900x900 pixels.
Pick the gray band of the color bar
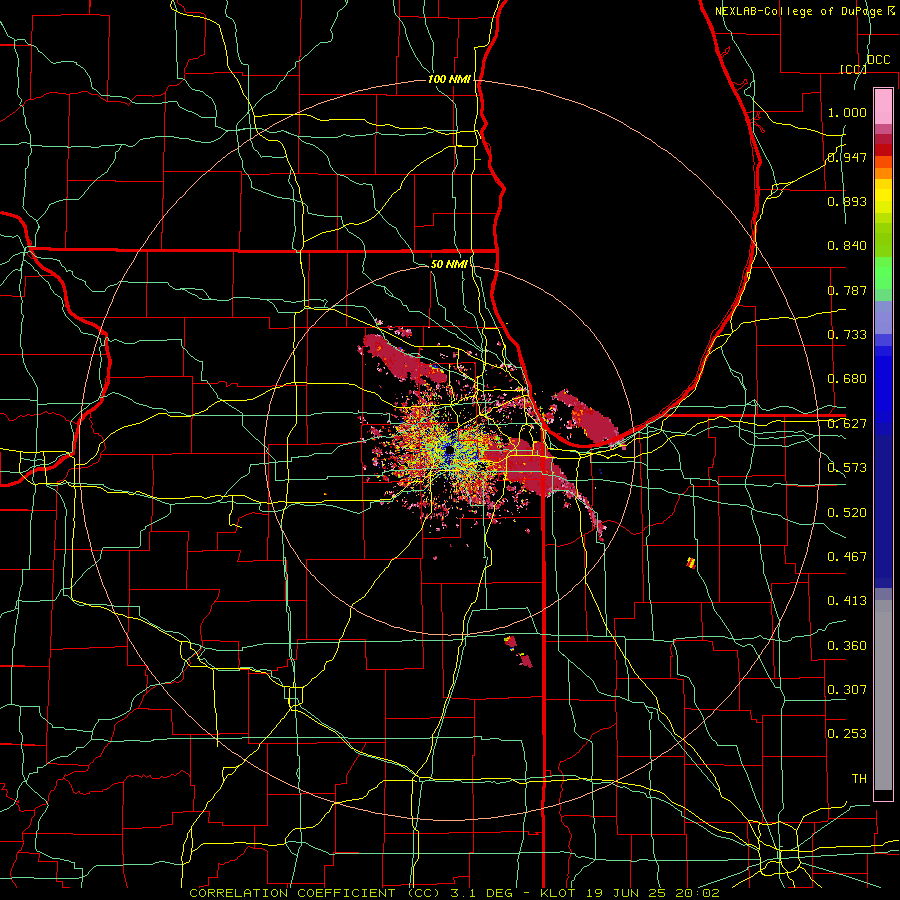883,695
